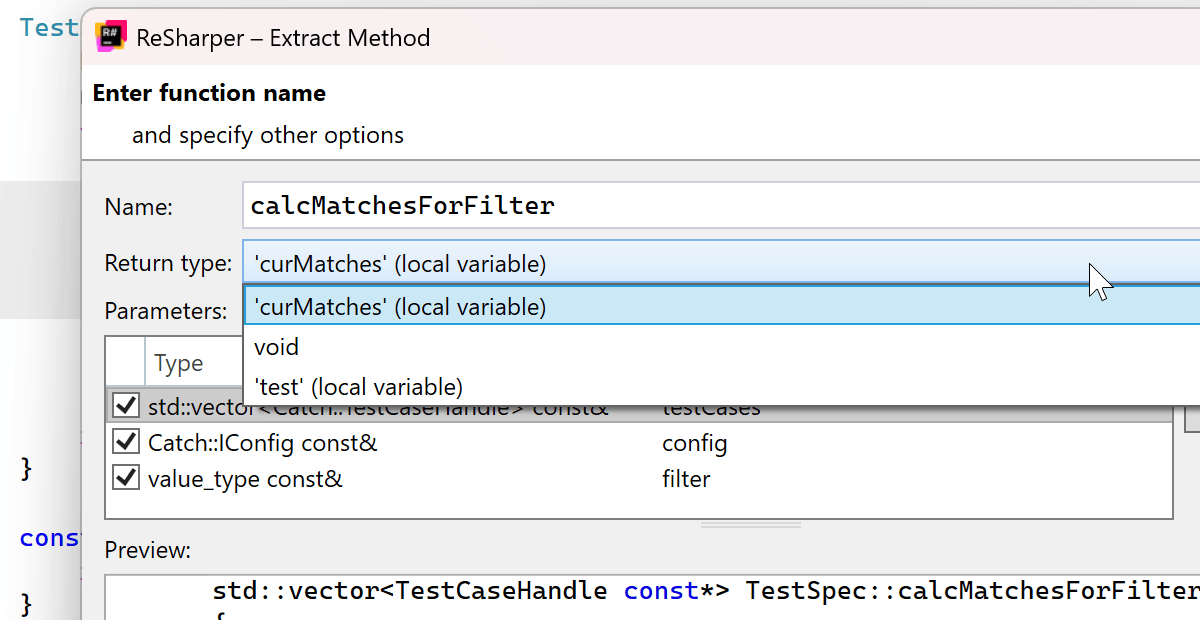
Task: Click the config parameter name cell
Action: 694,442
